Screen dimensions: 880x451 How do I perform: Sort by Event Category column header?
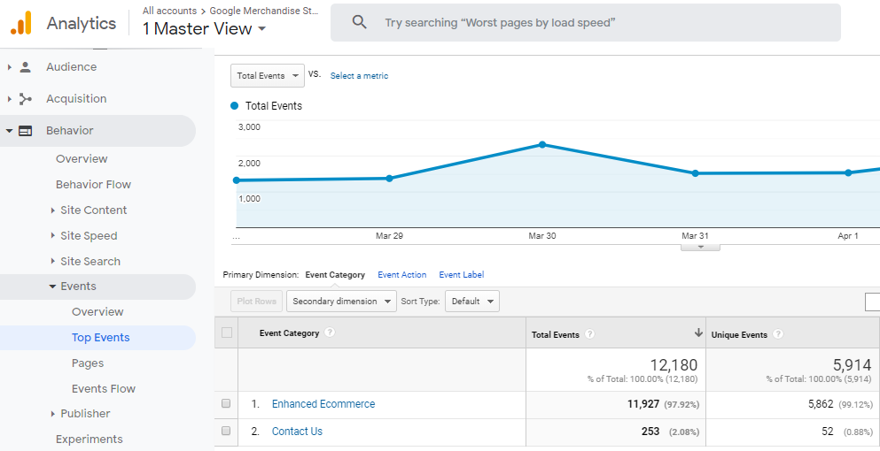[x=289, y=333]
